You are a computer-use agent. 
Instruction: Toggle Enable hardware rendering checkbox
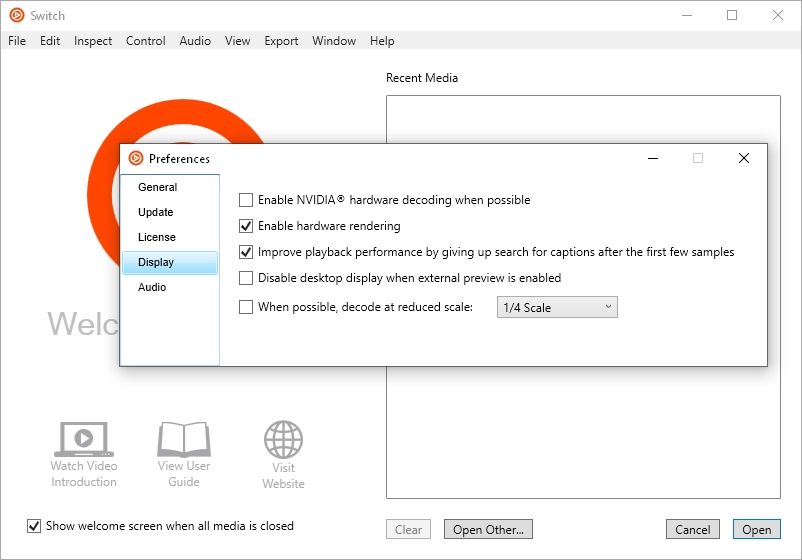pyautogui.click(x=246, y=226)
